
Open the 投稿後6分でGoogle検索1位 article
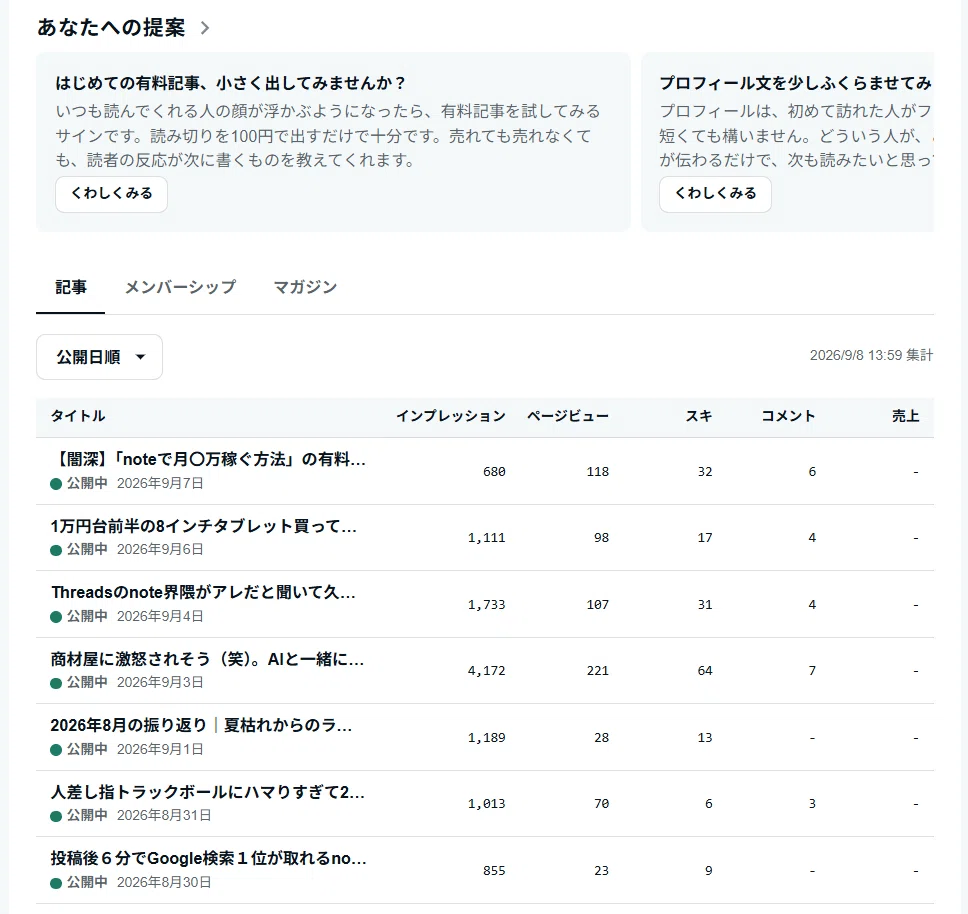(209, 858)
